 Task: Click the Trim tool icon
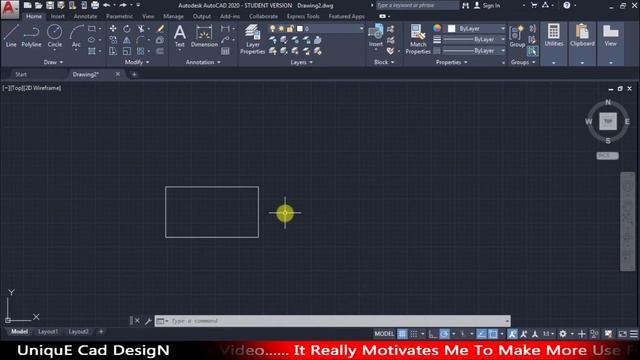[141, 29]
